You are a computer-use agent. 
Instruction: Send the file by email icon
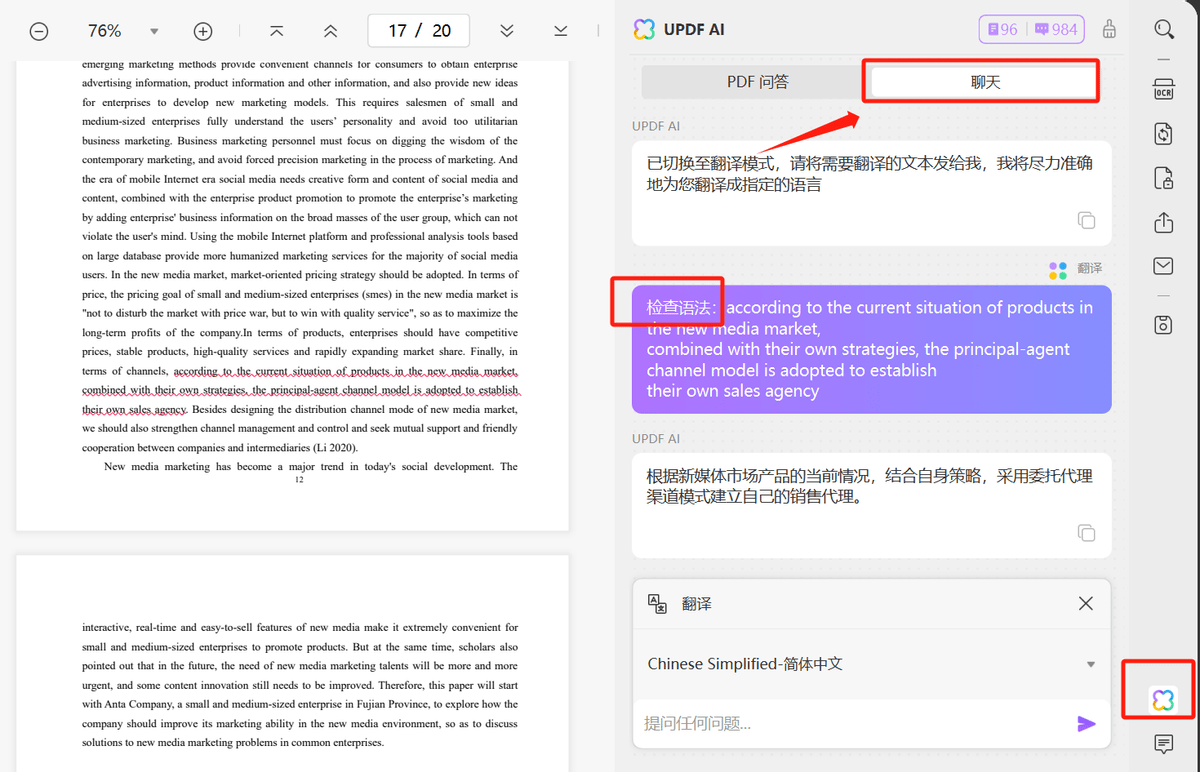[x=1164, y=266]
